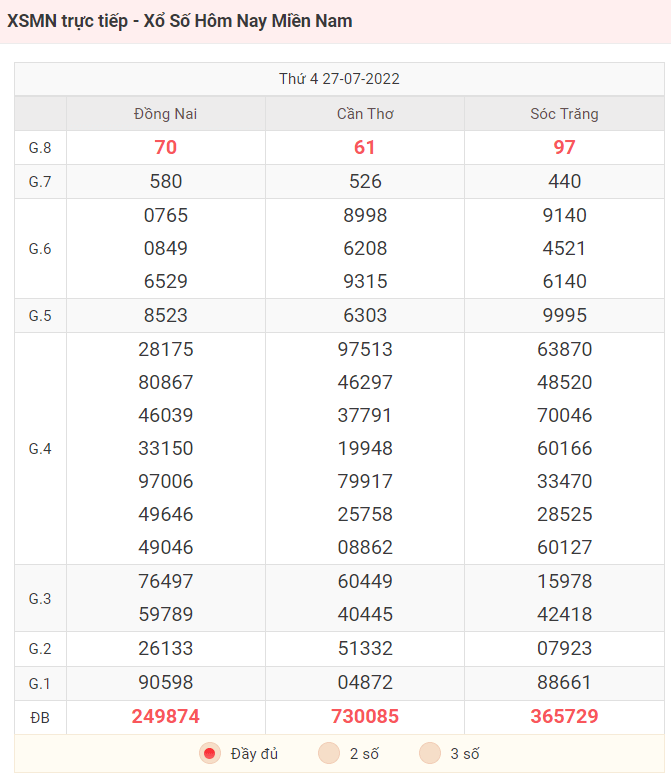Click the G.8 result 61 for Cần Thơ

pos(365,148)
